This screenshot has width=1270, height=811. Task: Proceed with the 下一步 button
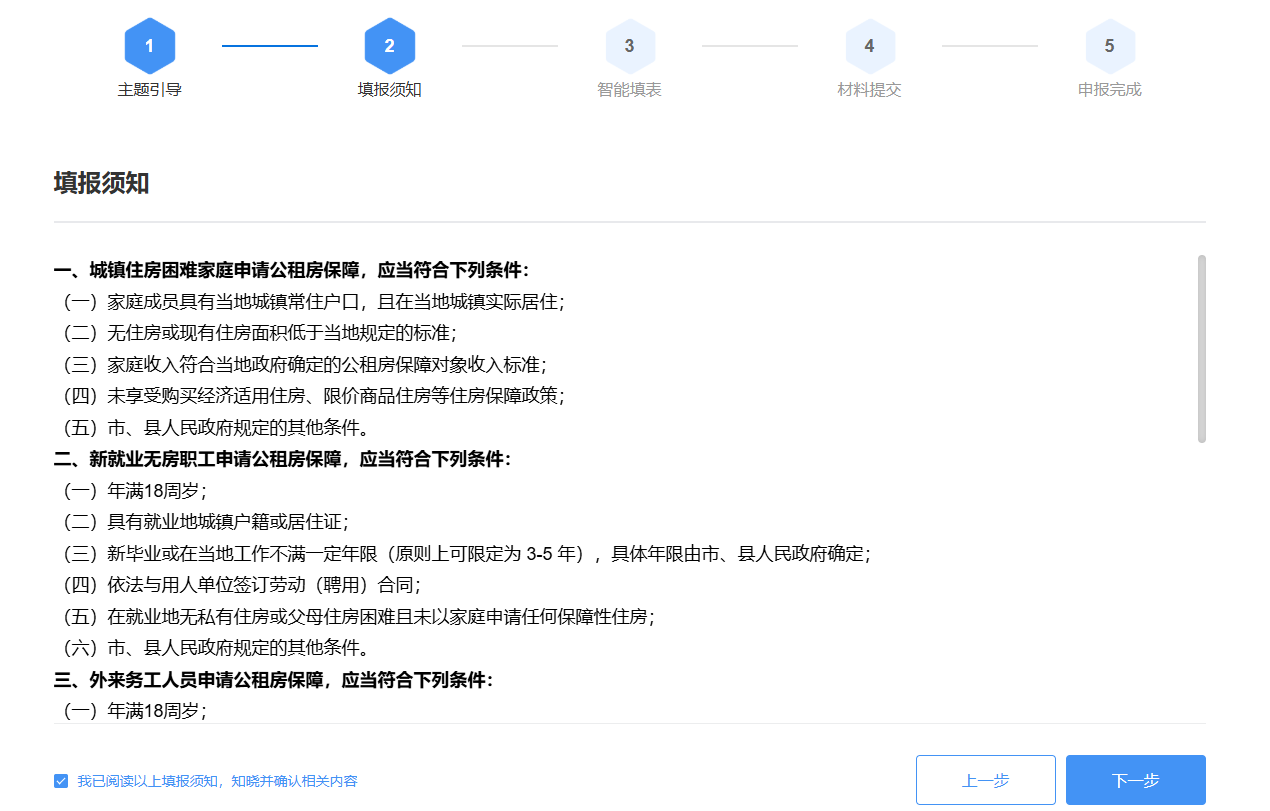(x=1136, y=780)
